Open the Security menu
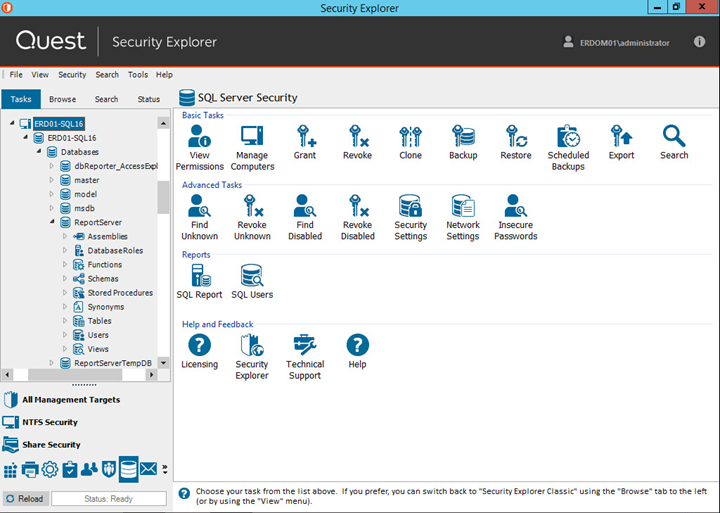 [x=72, y=75]
